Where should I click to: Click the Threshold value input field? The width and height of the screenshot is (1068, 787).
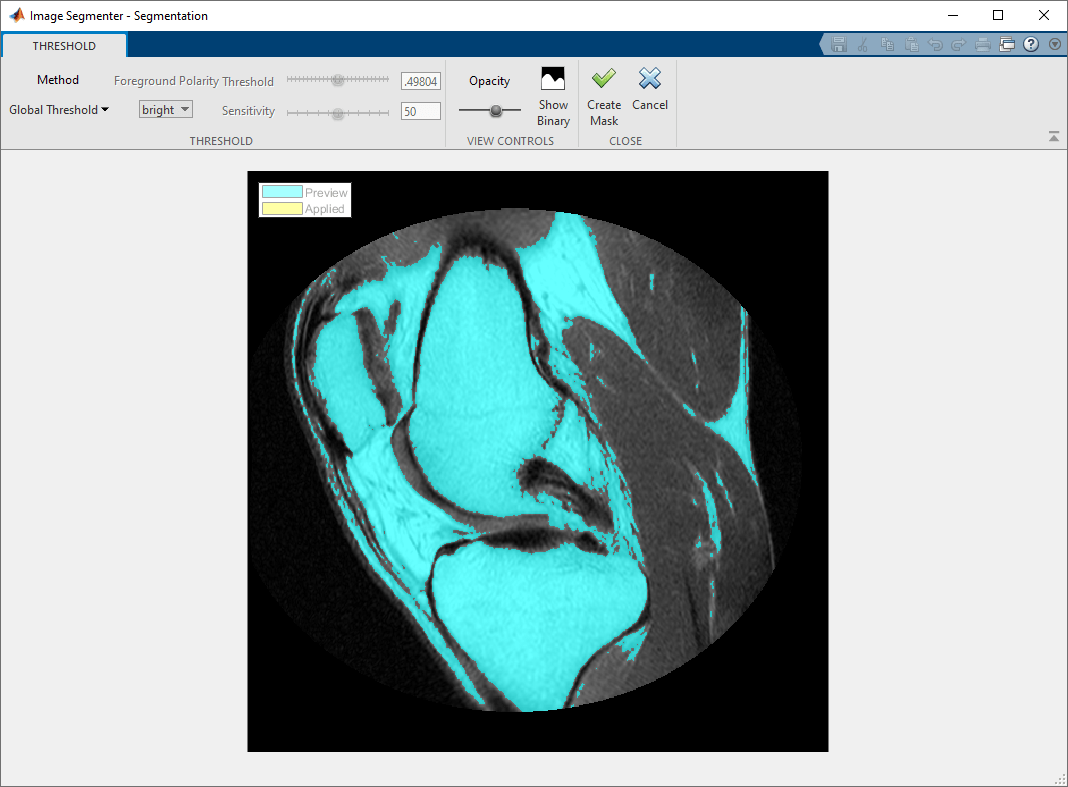421,81
